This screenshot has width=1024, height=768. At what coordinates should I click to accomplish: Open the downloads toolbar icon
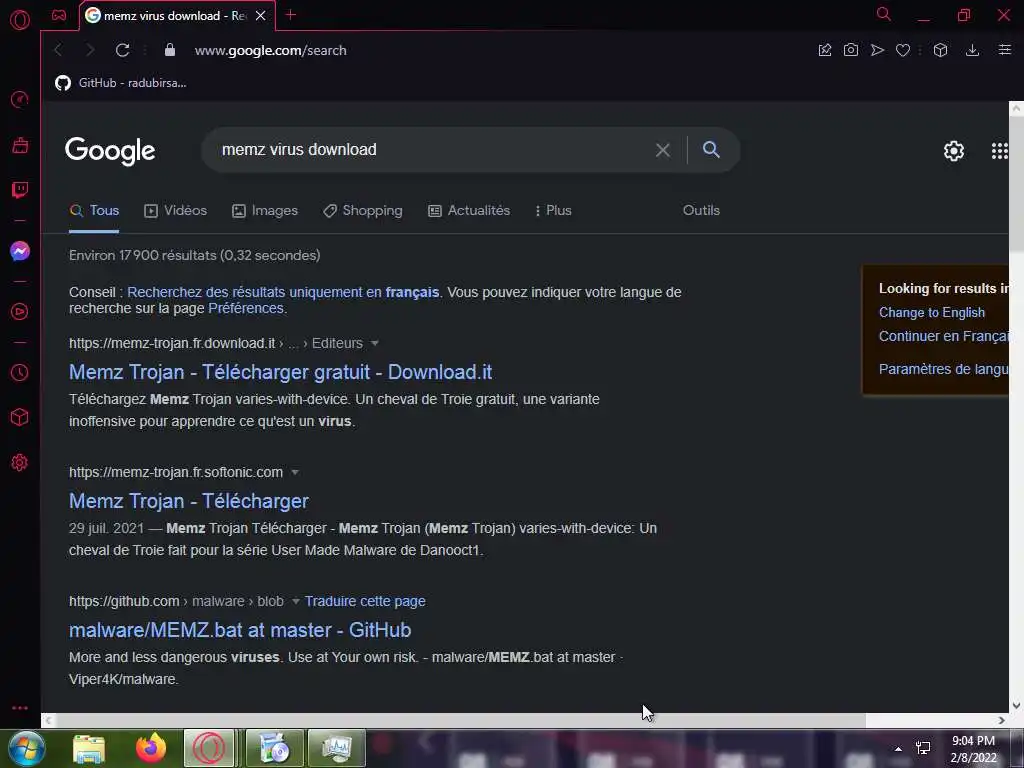click(x=972, y=50)
